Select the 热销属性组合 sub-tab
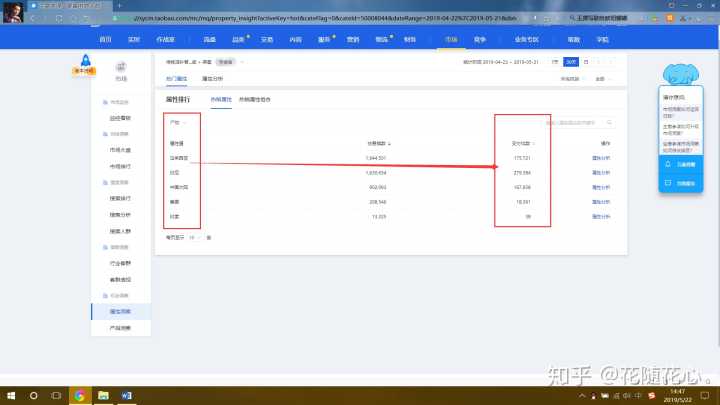Image resolution: width=720 pixels, height=405 pixels. (x=254, y=99)
